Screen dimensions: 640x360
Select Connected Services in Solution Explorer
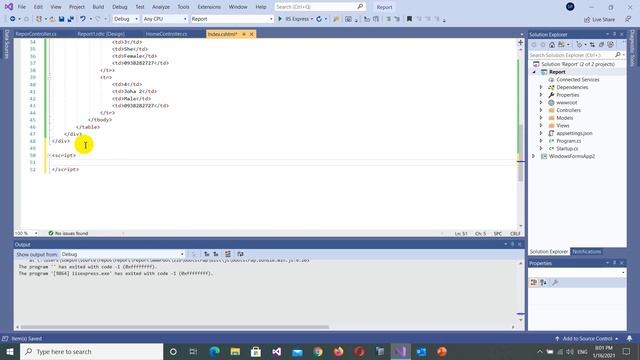click(578, 80)
